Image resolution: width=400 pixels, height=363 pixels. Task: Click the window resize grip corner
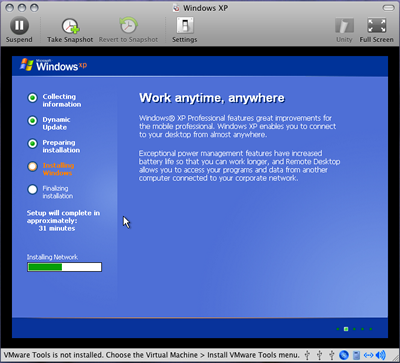click(x=395, y=358)
